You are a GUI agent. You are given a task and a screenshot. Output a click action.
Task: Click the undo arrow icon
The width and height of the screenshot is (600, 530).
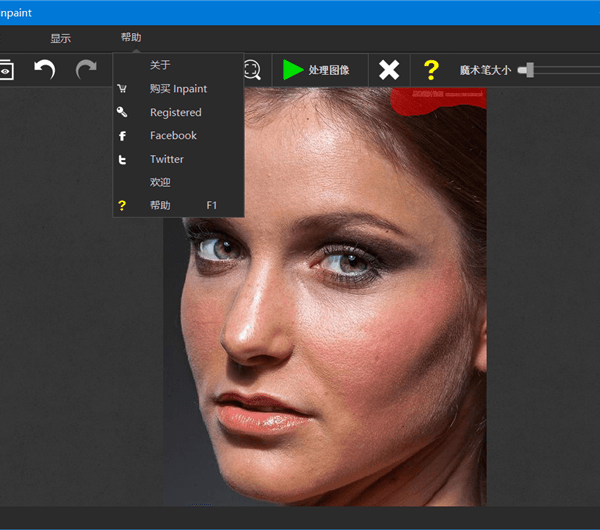tap(44, 70)
